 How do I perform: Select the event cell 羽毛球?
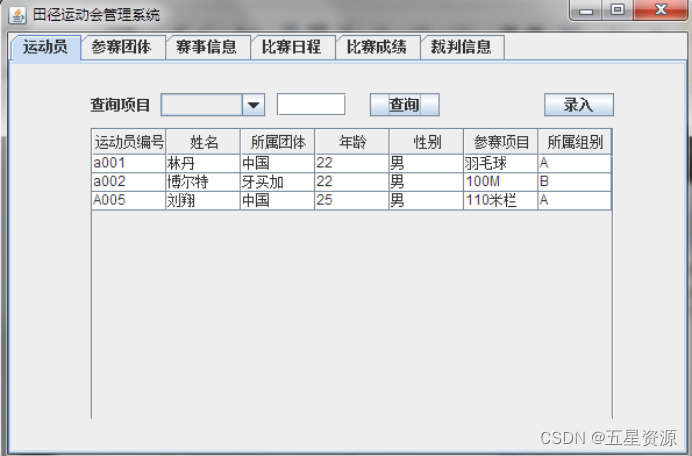(501, 163)
